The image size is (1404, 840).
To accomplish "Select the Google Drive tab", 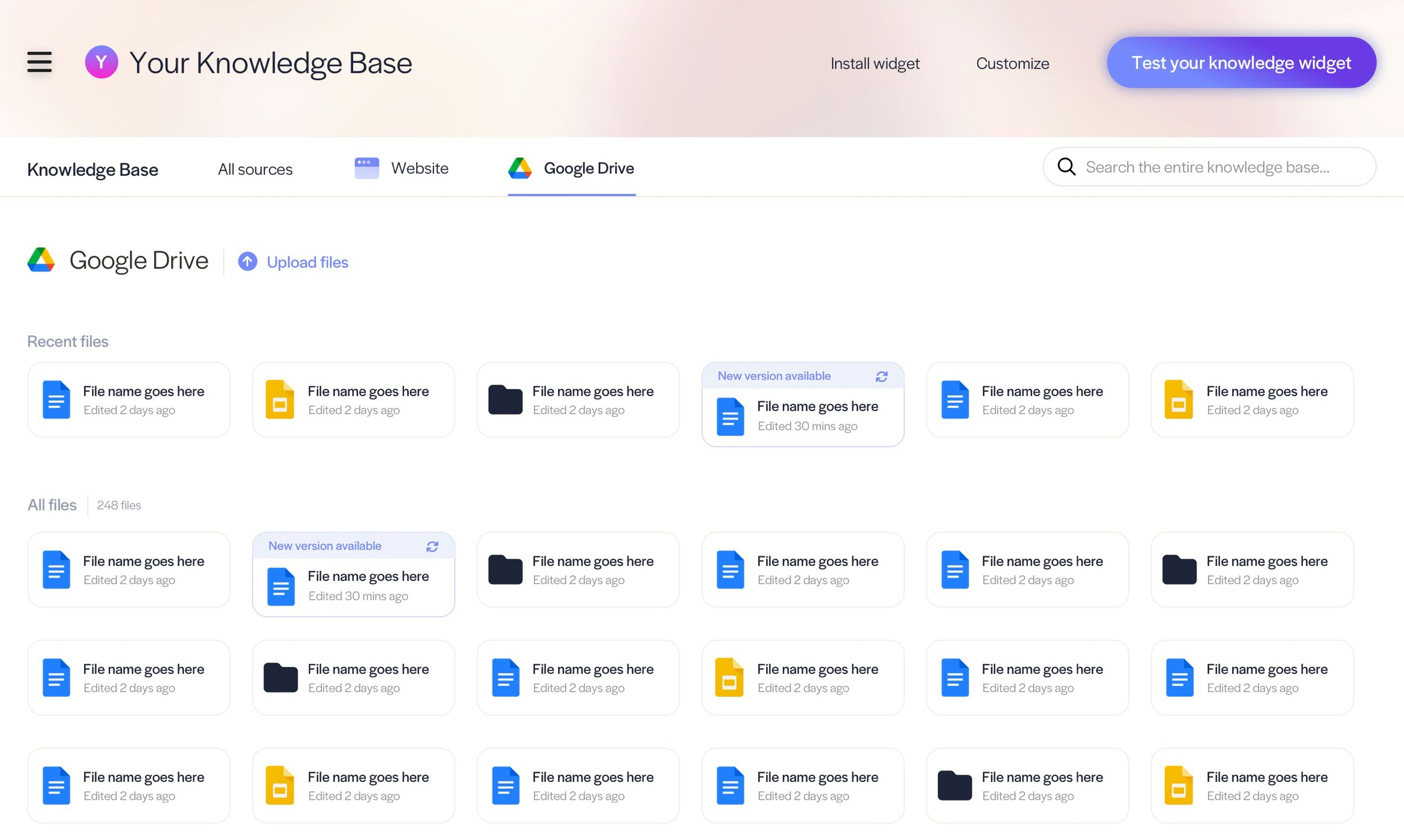I will click(588, 168).
